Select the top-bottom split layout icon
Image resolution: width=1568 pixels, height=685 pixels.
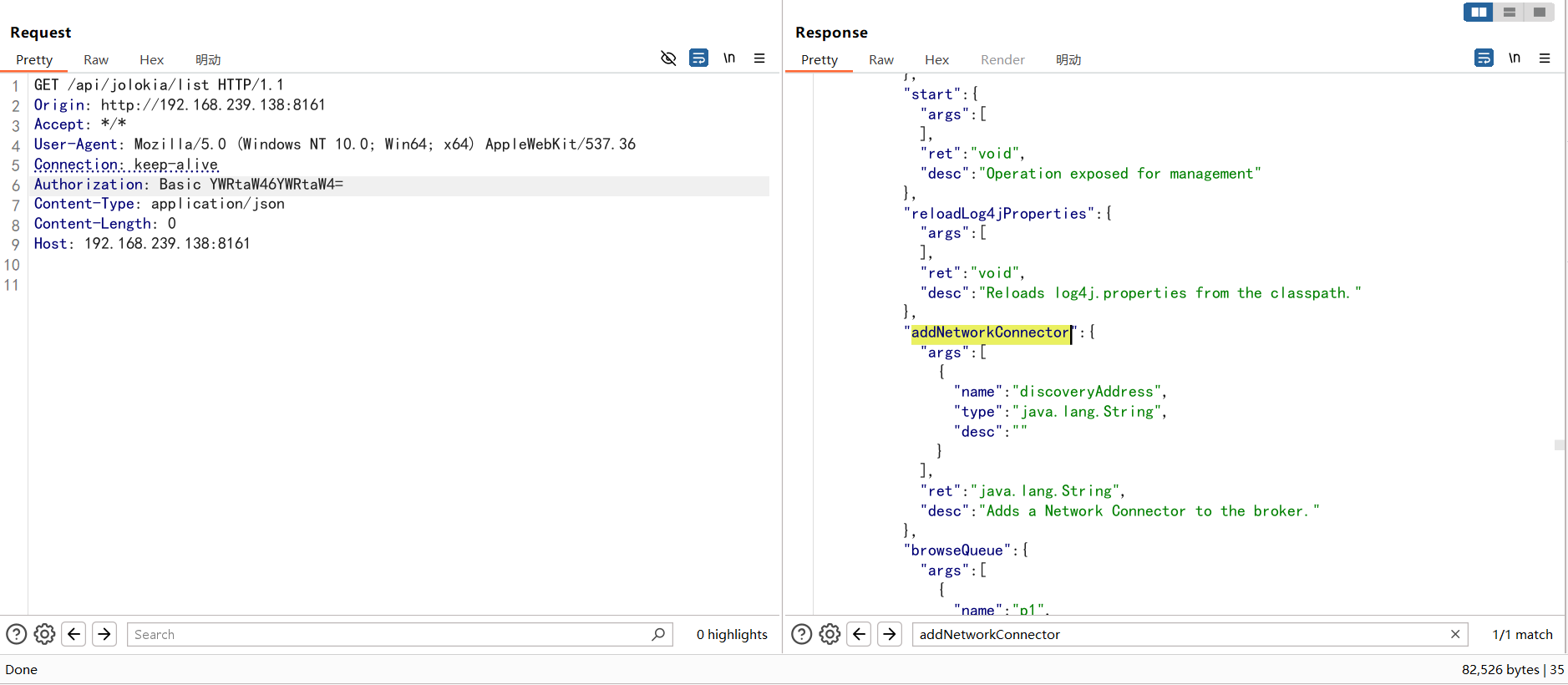click(x=1509, y=12)
